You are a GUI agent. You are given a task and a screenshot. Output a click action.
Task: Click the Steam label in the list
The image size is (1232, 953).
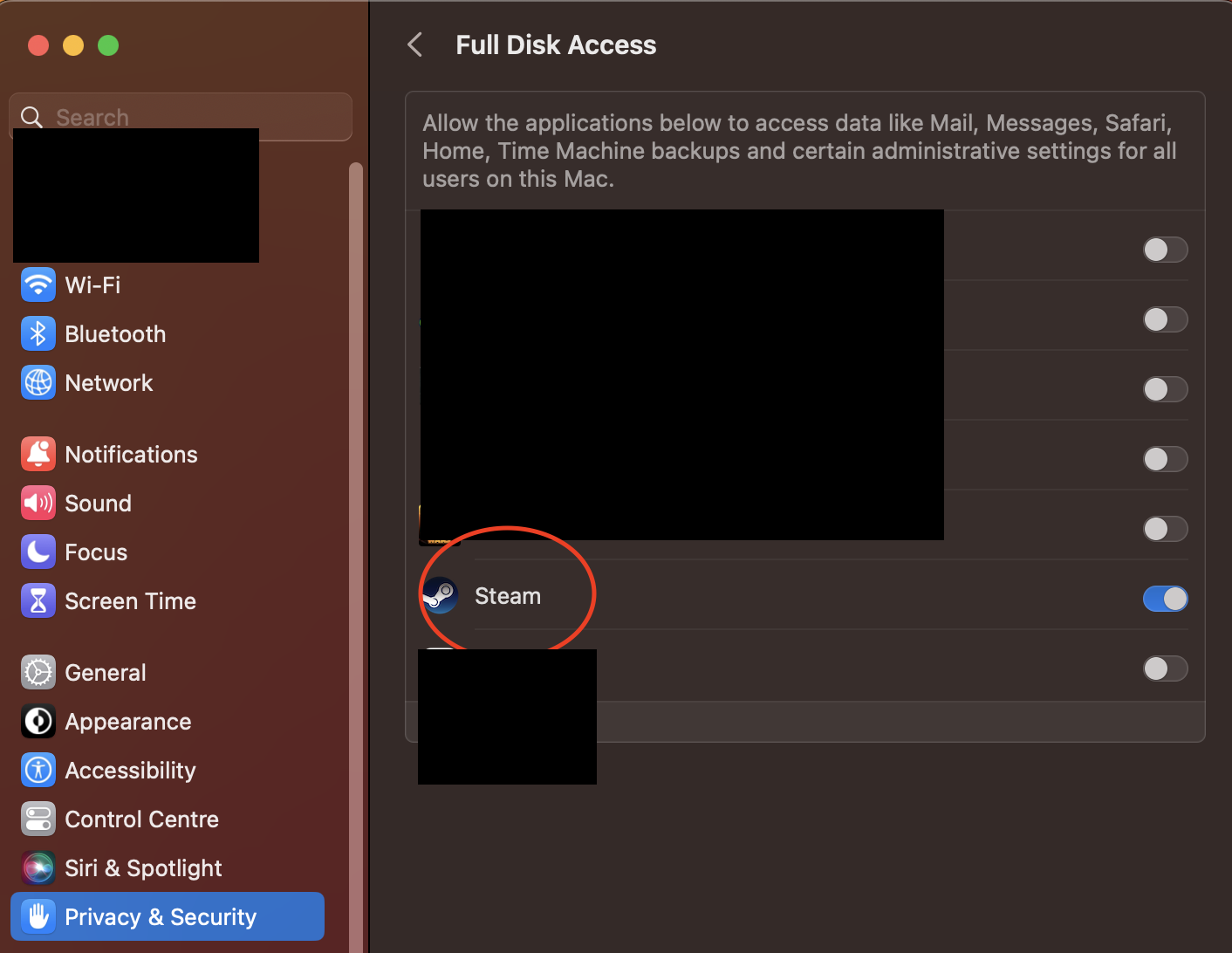(x=508, y=596)
